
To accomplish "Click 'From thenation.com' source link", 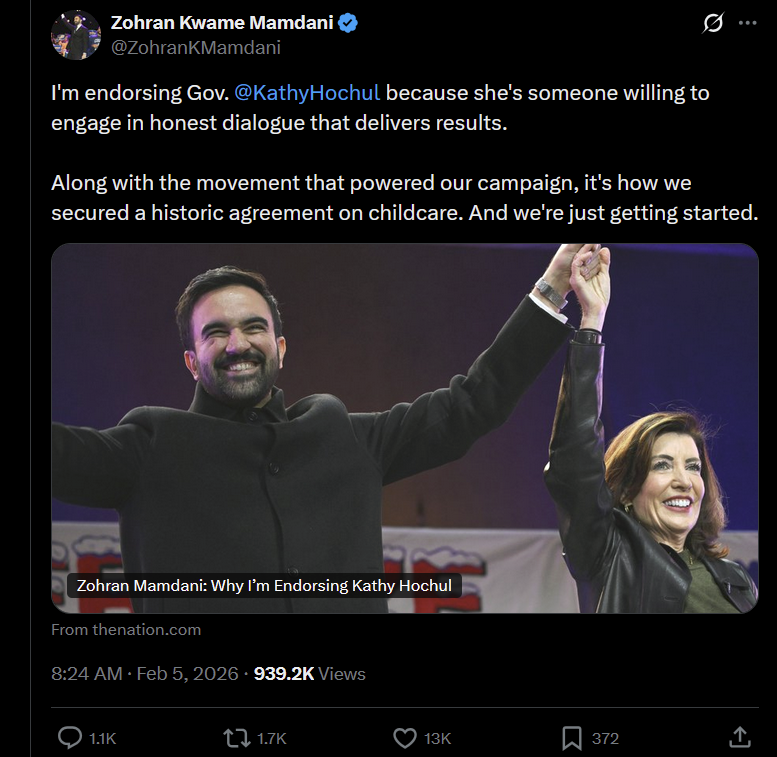I will coord(126,630).
